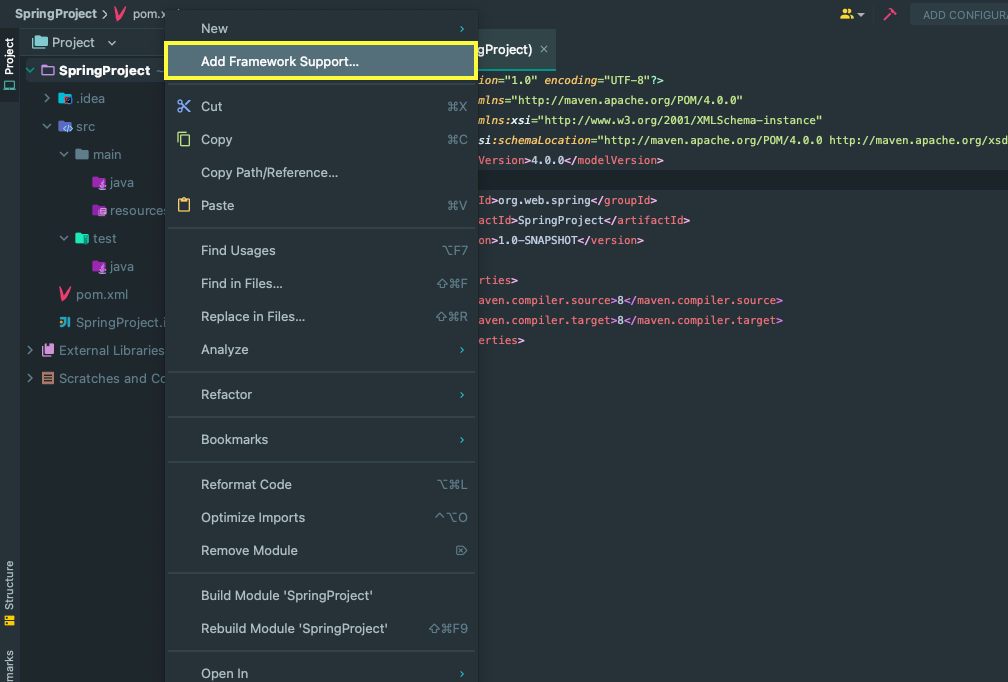Click SpringProject in breadcrumb bar
The height and width of the screenshot is (682, 1008).
55,13
